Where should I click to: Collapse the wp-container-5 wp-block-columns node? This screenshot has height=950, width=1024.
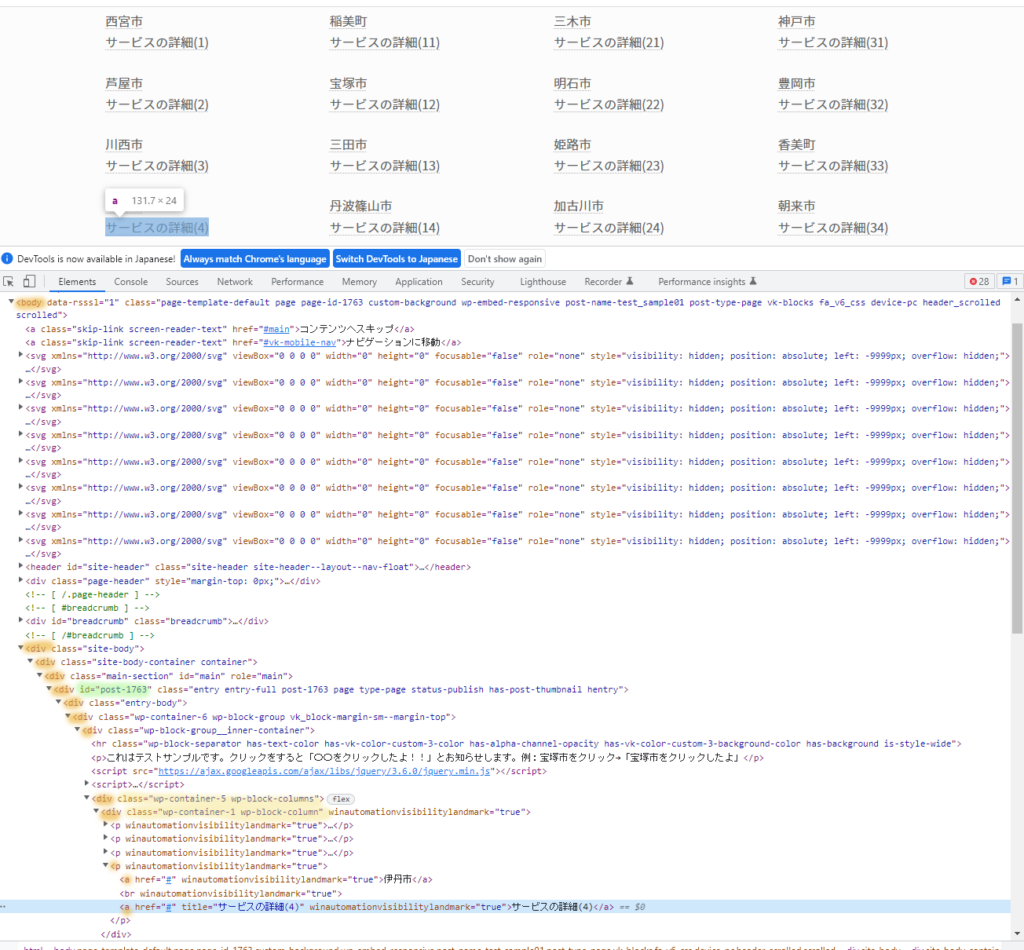(86, 798)
